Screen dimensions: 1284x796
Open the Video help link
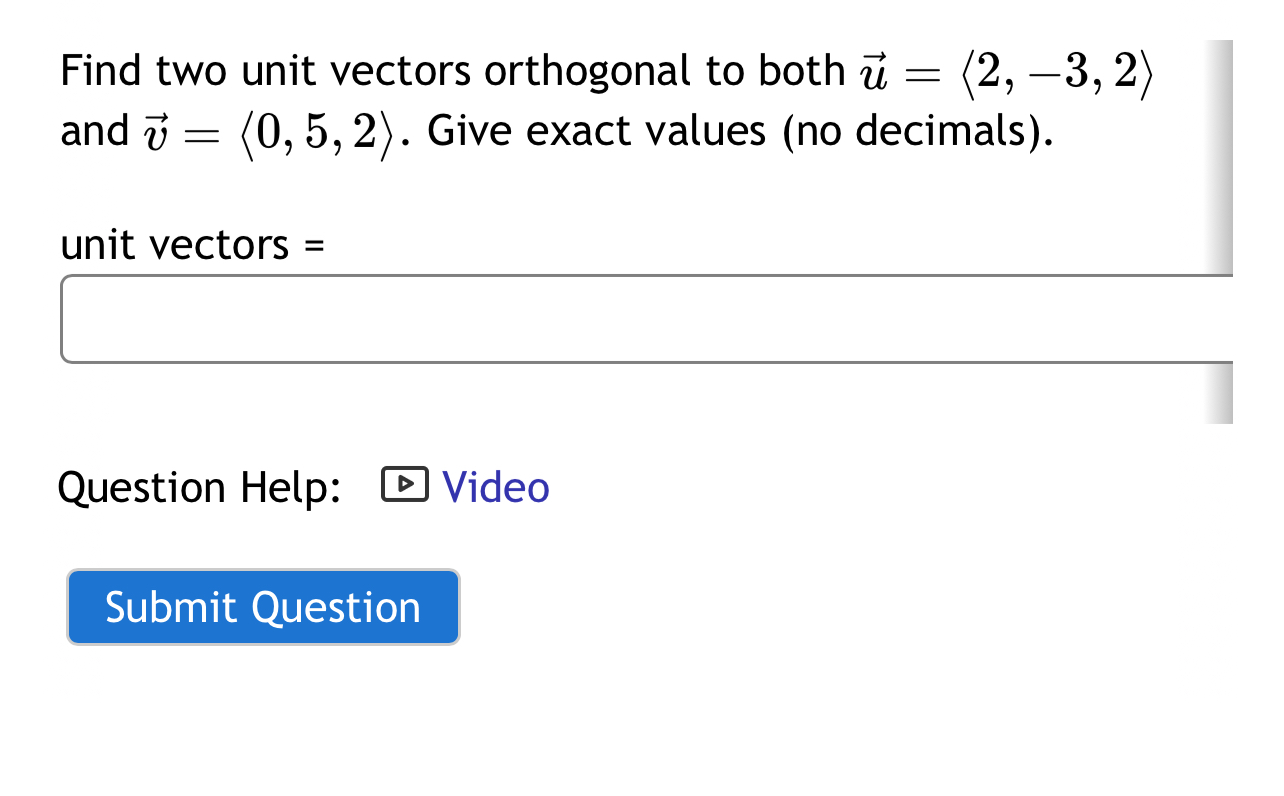(495, 487)
